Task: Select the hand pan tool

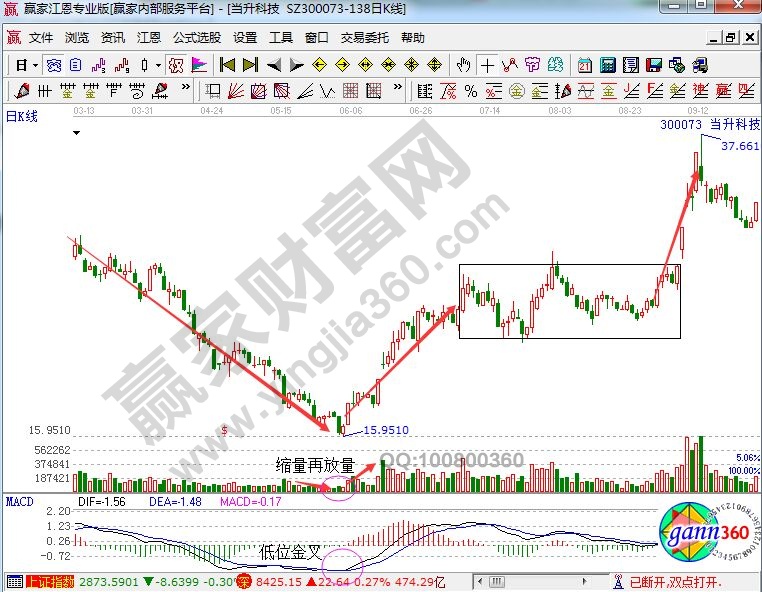Action: (x=463, y=65)
